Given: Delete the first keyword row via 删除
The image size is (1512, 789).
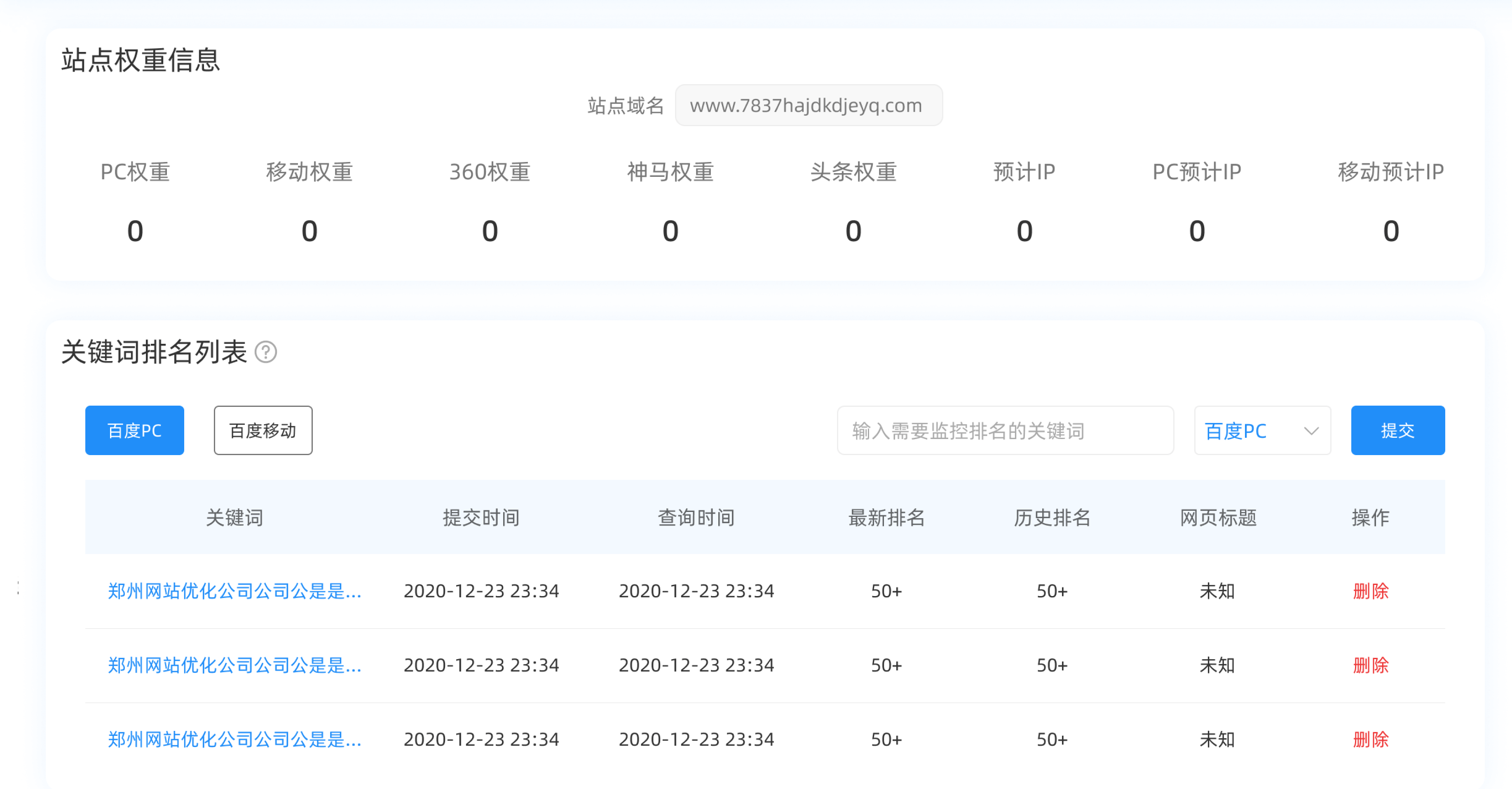Looking at the screenshot, I should pos(1370,591).
